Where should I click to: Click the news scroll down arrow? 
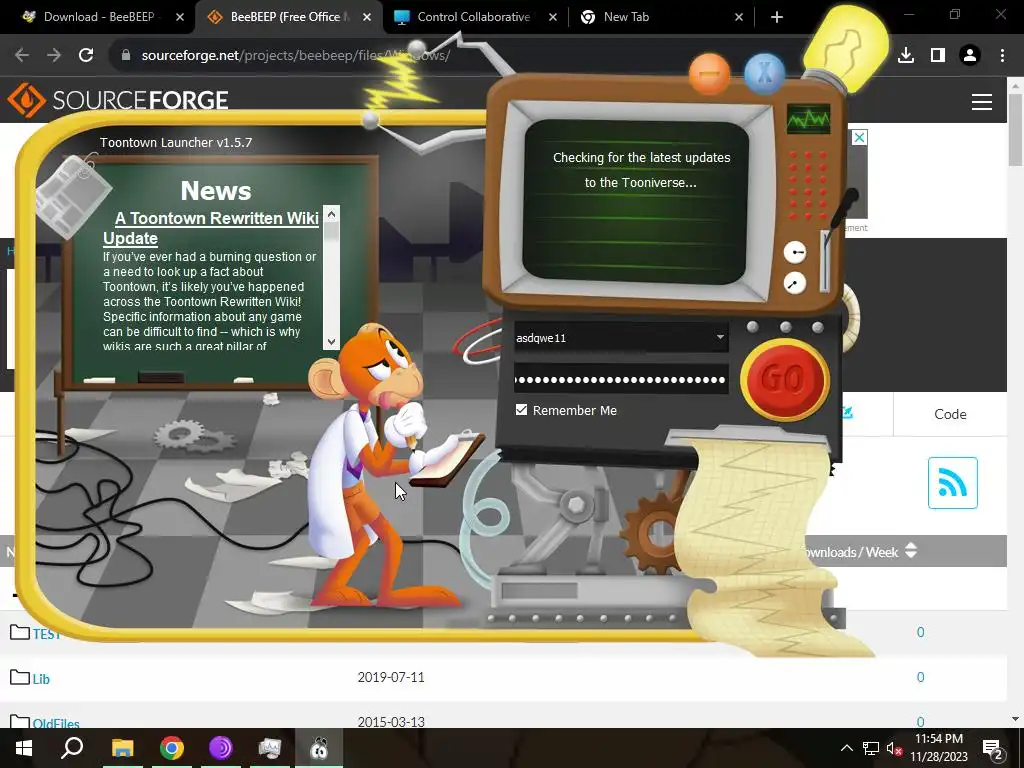pos(331,342)
